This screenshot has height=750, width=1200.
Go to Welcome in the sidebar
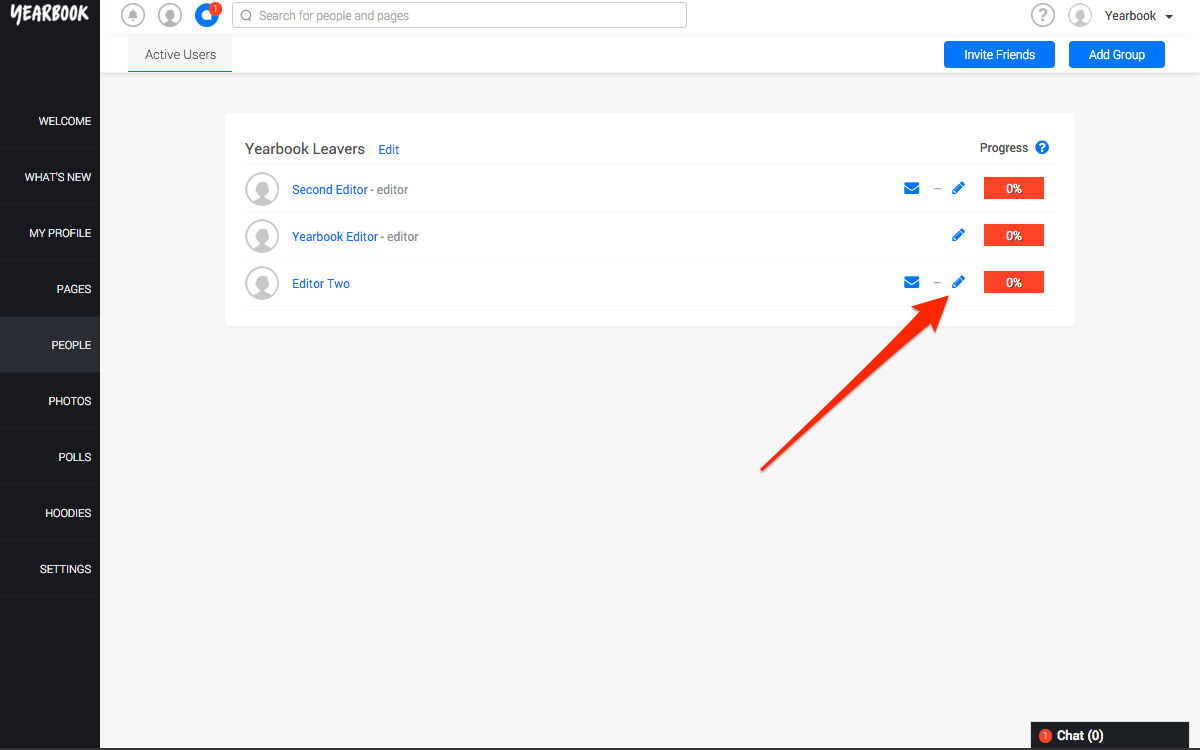pos(50,121)
